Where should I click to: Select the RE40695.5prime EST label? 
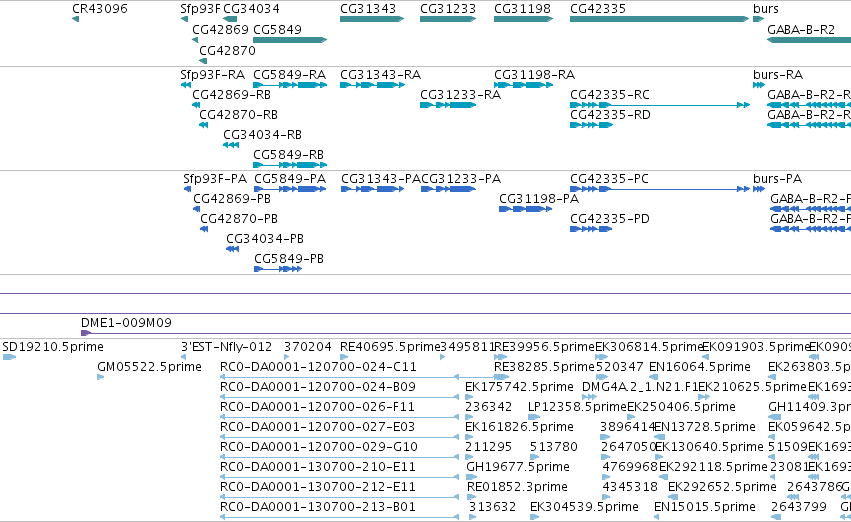[390, 347]
